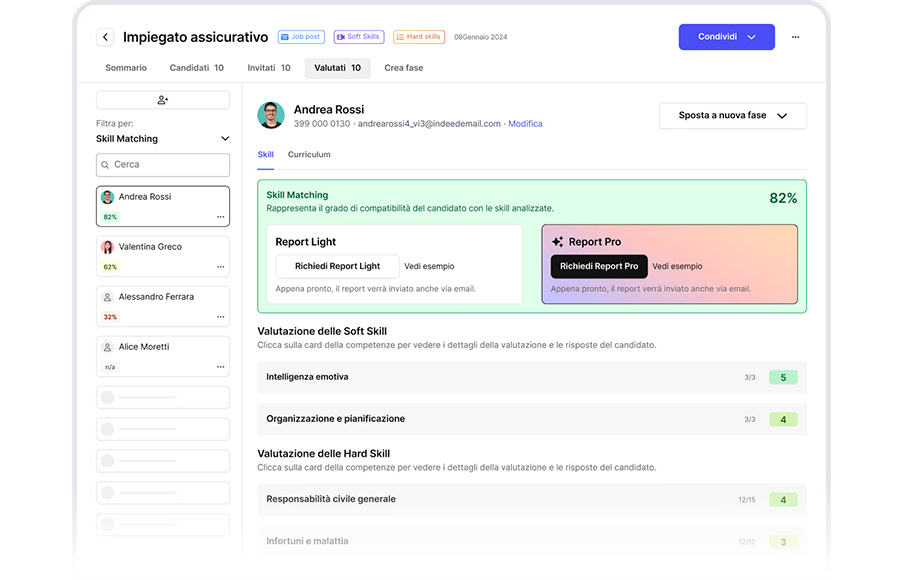Select the Skill sub-tab

coord(265,155)
